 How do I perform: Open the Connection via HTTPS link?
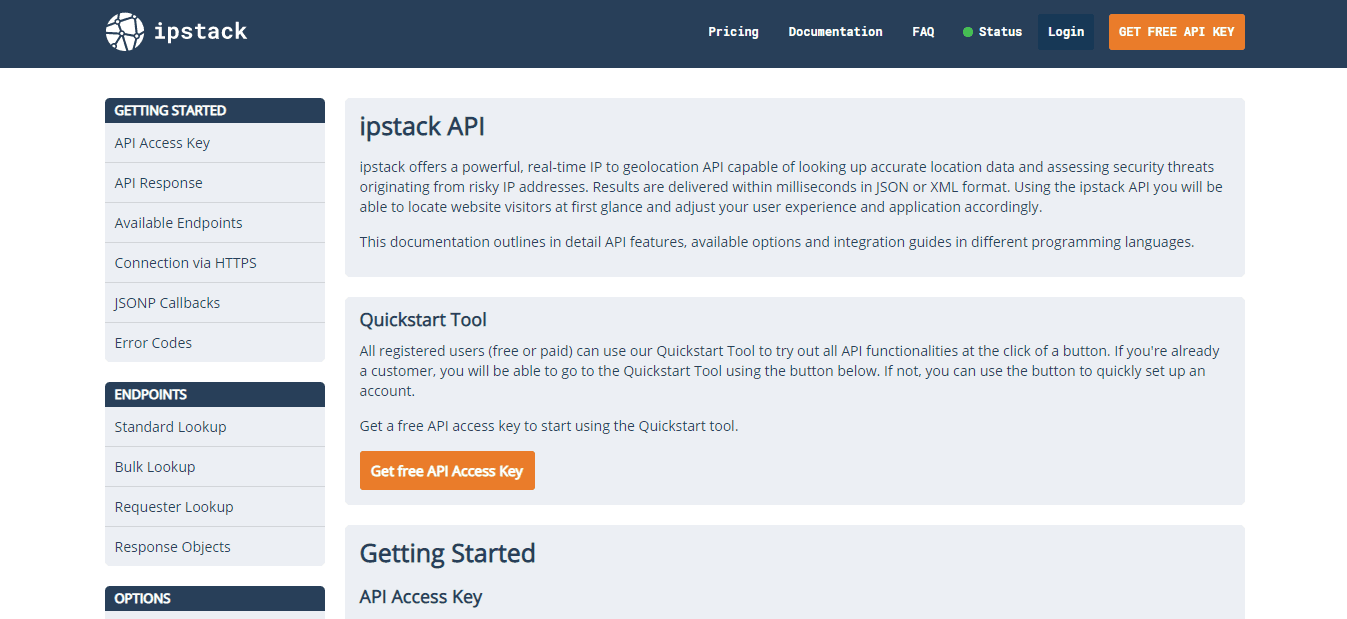[x=215, y=263]
